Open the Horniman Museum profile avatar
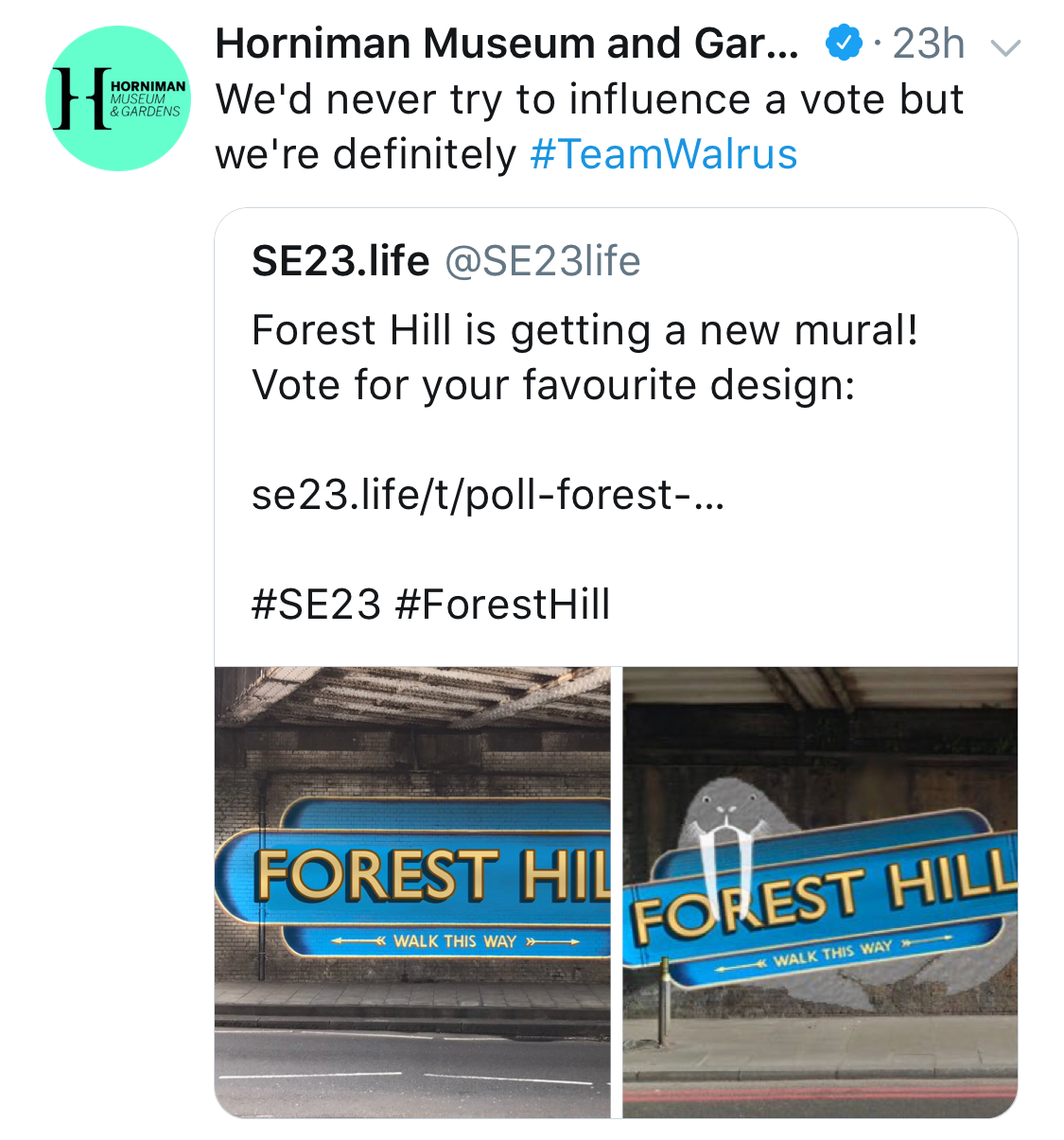Viewport: 1064px width, 1140px height. pyautogui.click(x=118, y=98)
